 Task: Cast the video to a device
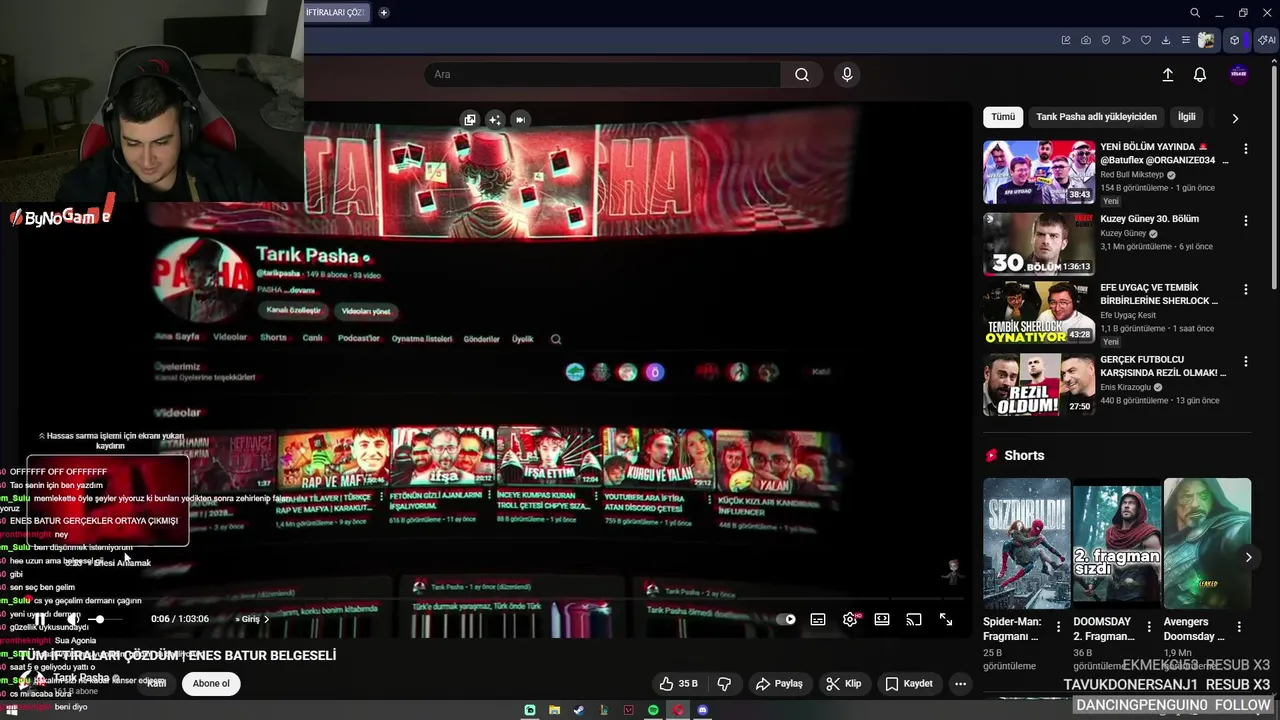tap(914, 620)
